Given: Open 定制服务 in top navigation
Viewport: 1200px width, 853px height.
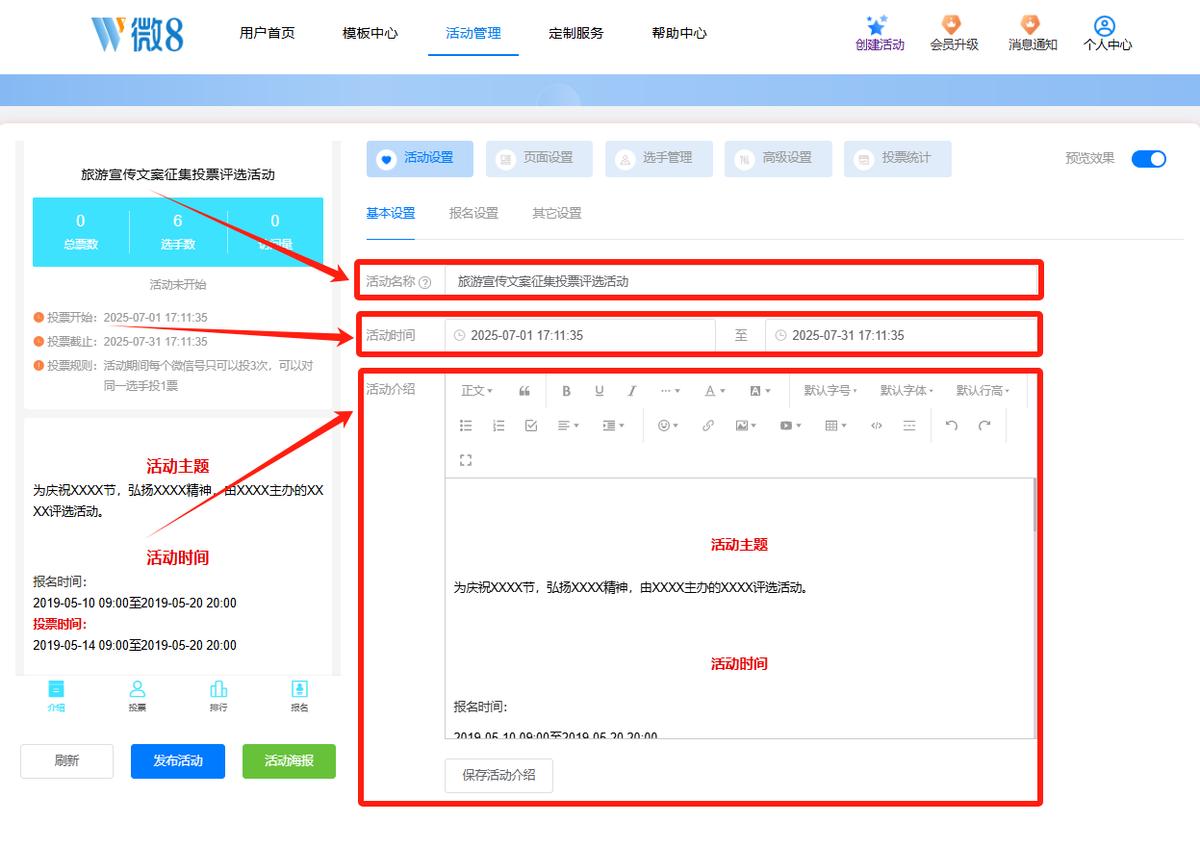Looking at the screenshot, I should point(576,33).
